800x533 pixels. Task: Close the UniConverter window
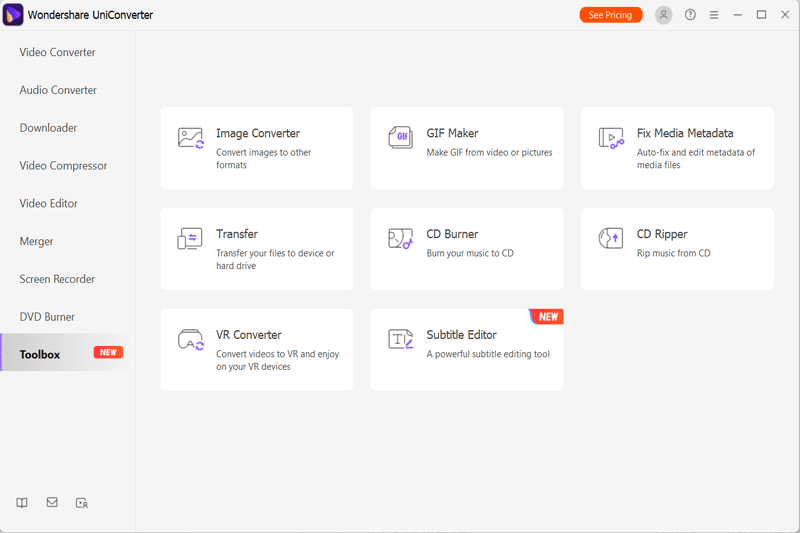tap(785, 15)
